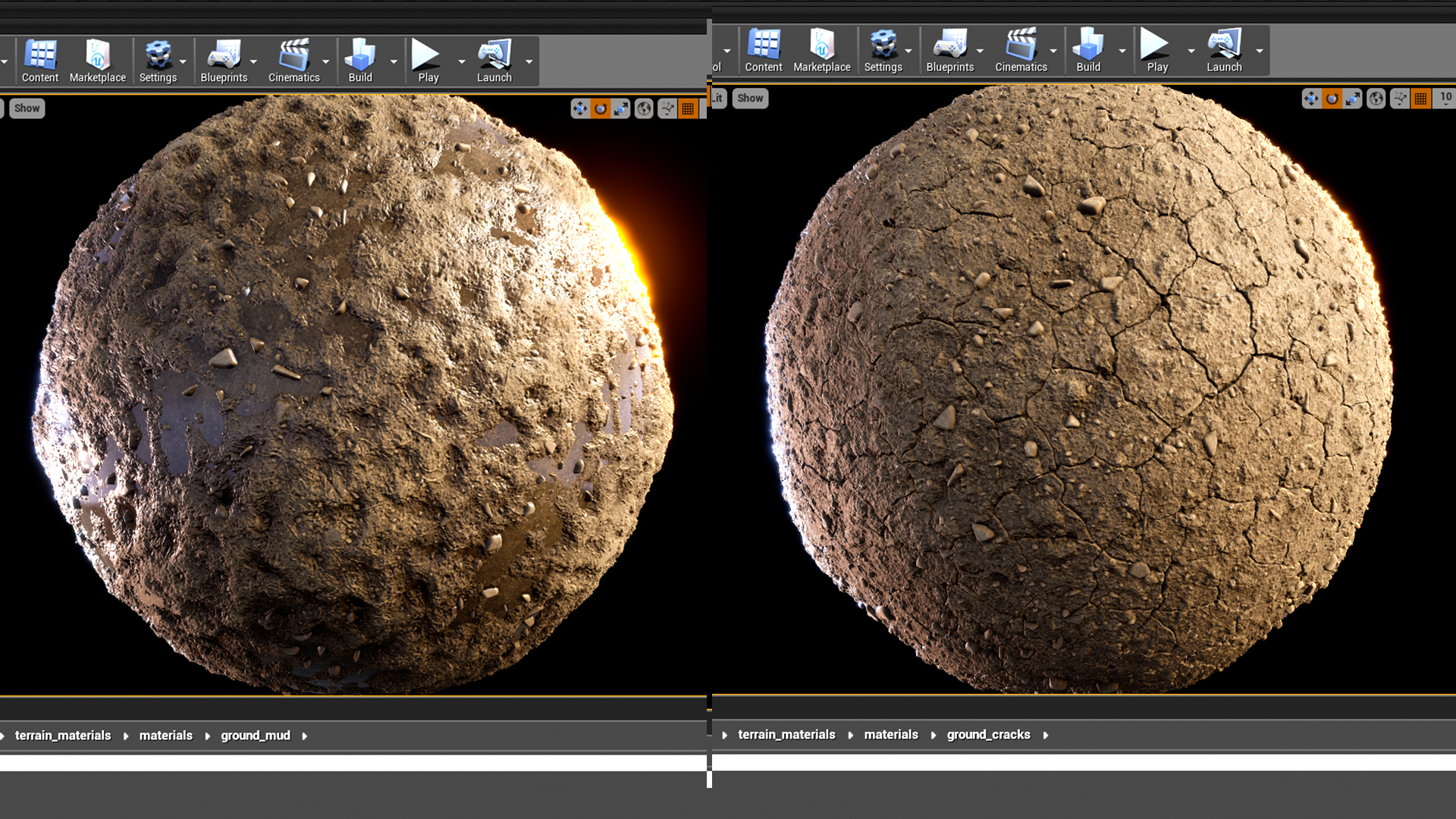Image resolution: width=1456 pixels, height=819 pixels.
Task: Click Launch icon in right window
Action: coord(1224,50)
